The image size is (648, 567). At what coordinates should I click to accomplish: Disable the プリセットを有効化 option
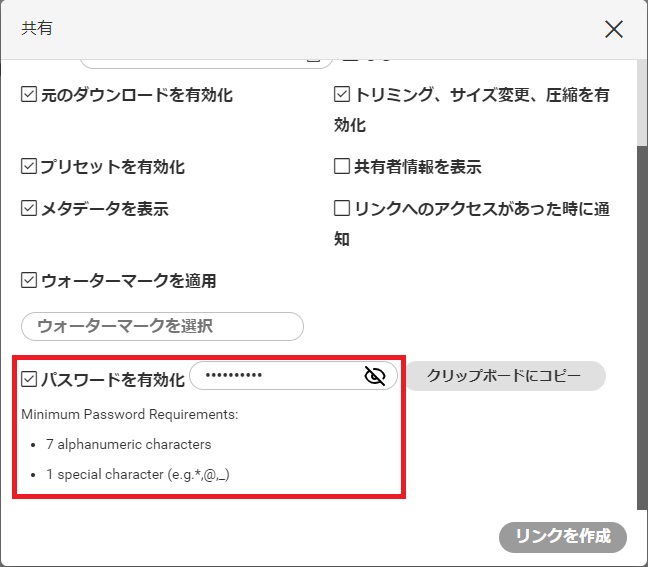pyautogui.click(x=29, y=167)
